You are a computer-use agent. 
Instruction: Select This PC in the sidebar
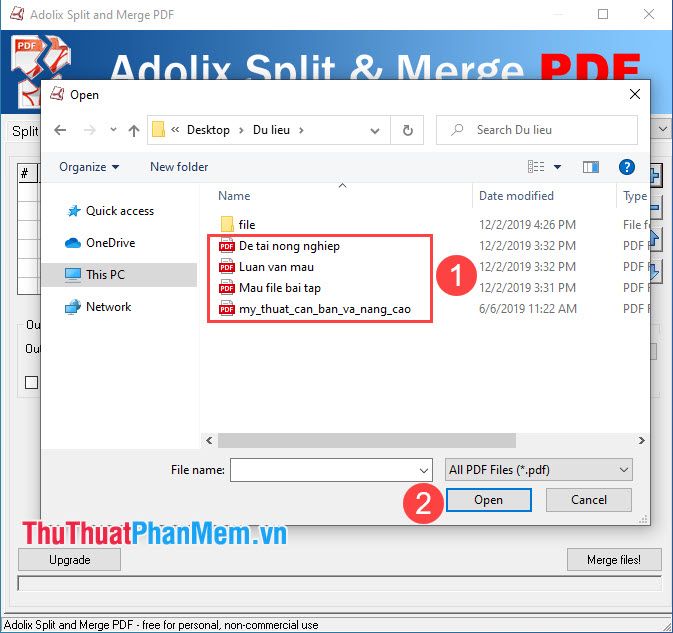coord(120,275)
